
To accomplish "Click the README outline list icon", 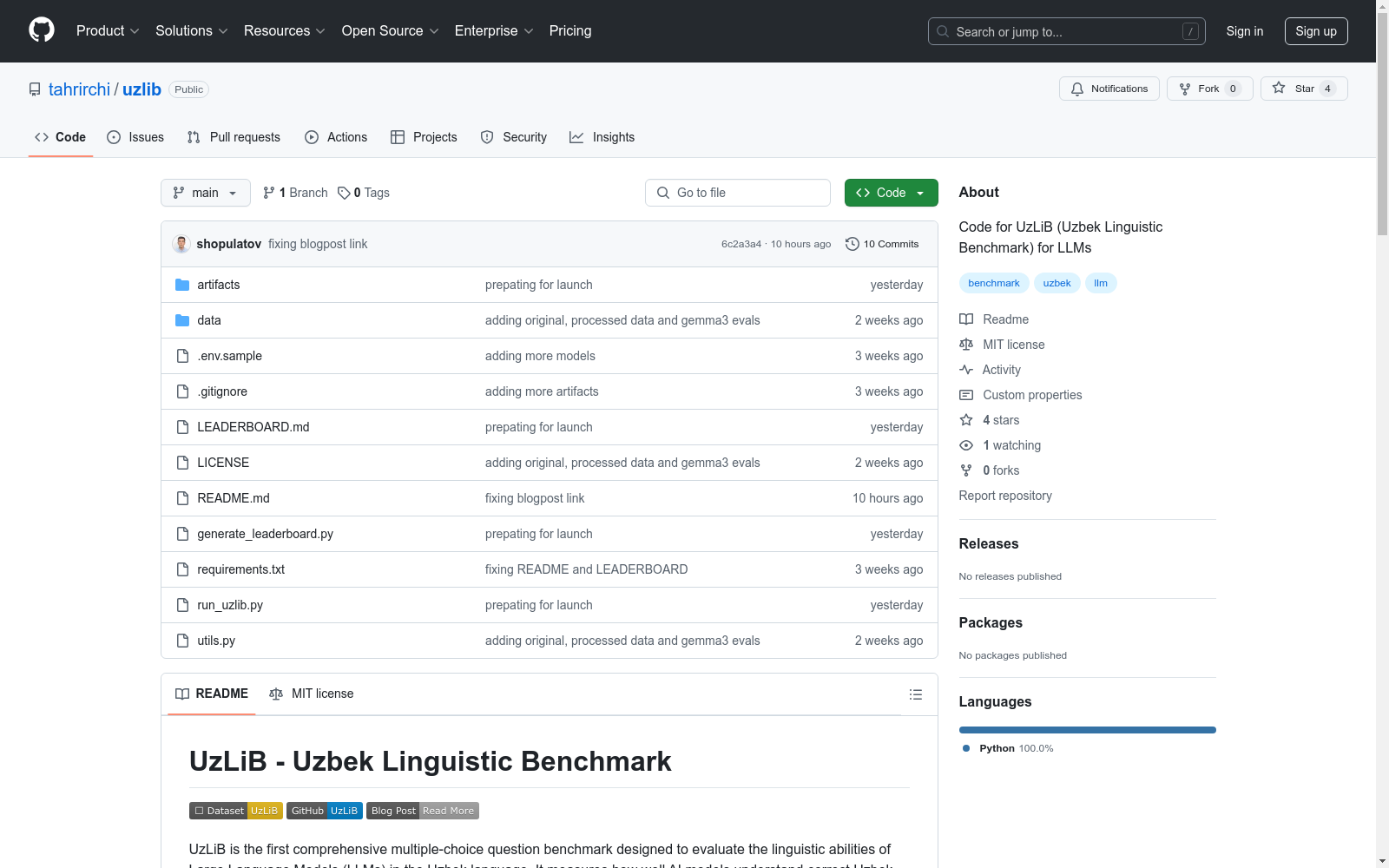I will coord(915,694).
